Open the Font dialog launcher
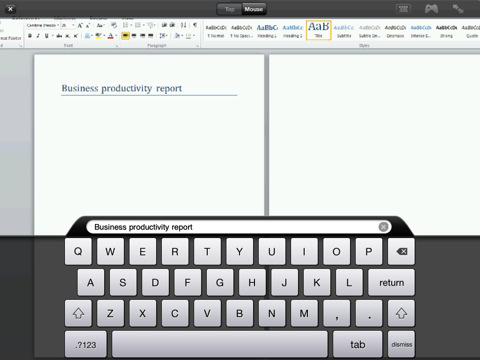480x360 pixels. 117,46
